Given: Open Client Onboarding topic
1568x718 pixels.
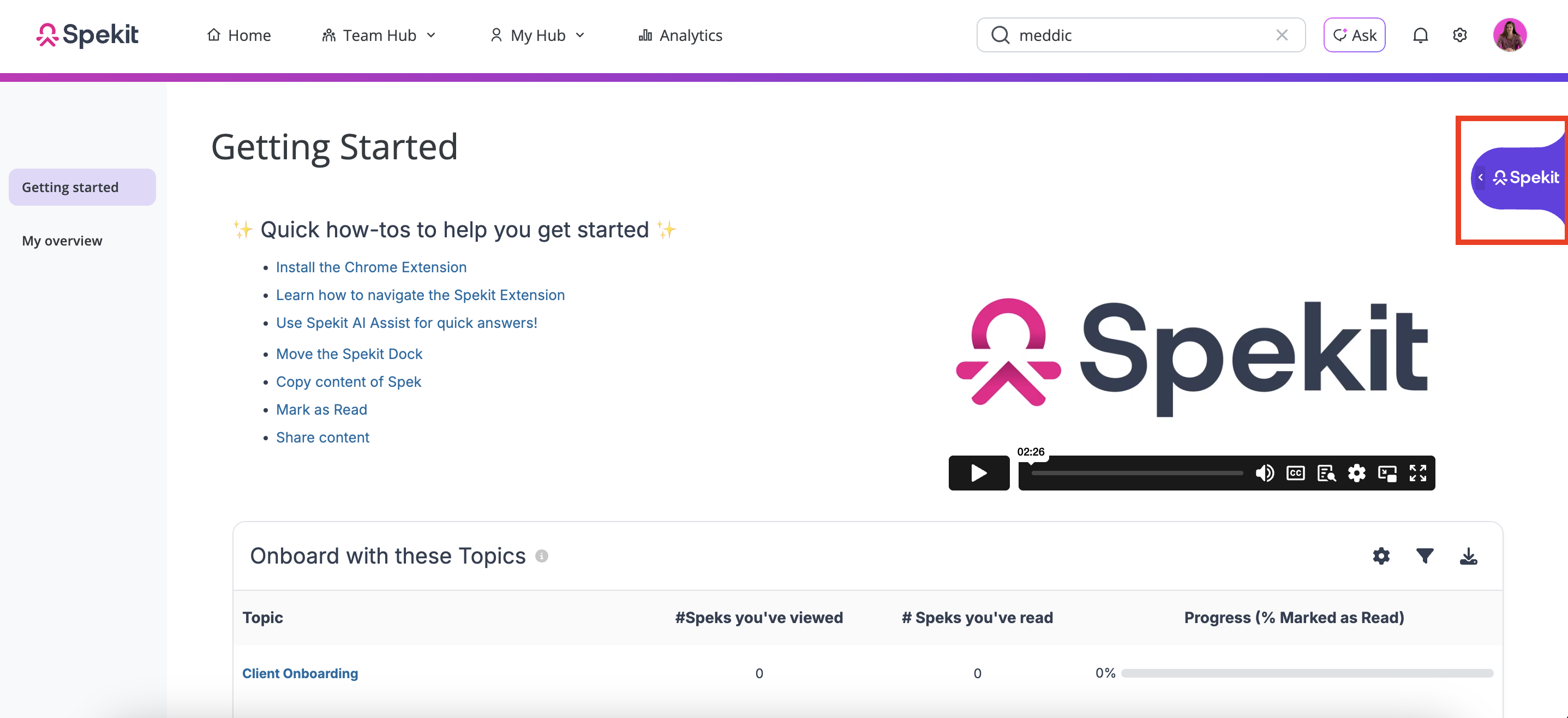Looking at the screenshot, I should coord(300,673).
